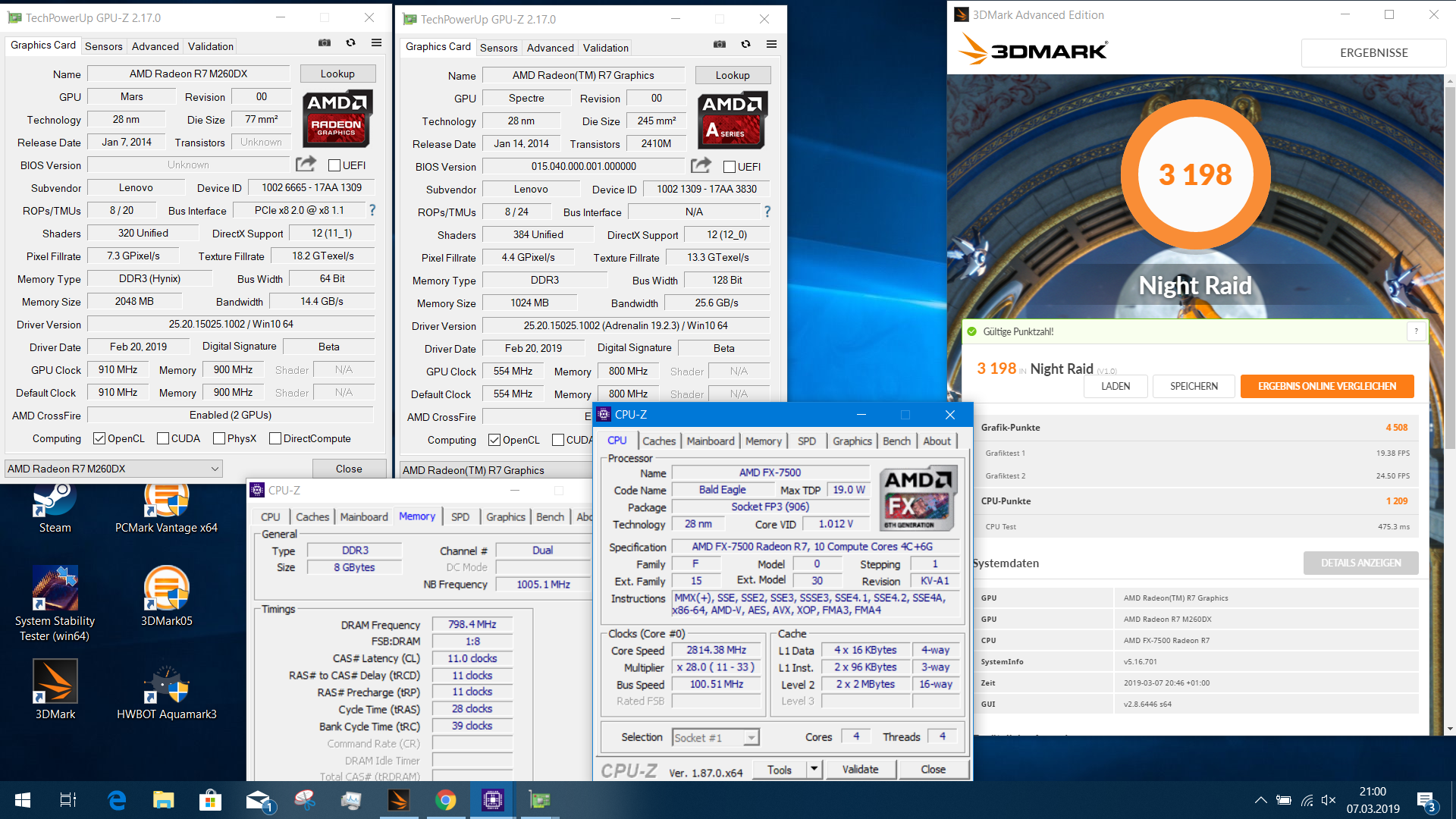Open 3DMark05 desktop shortcut
This screenshot has height=819, width=1456.
tap(166, 597)
